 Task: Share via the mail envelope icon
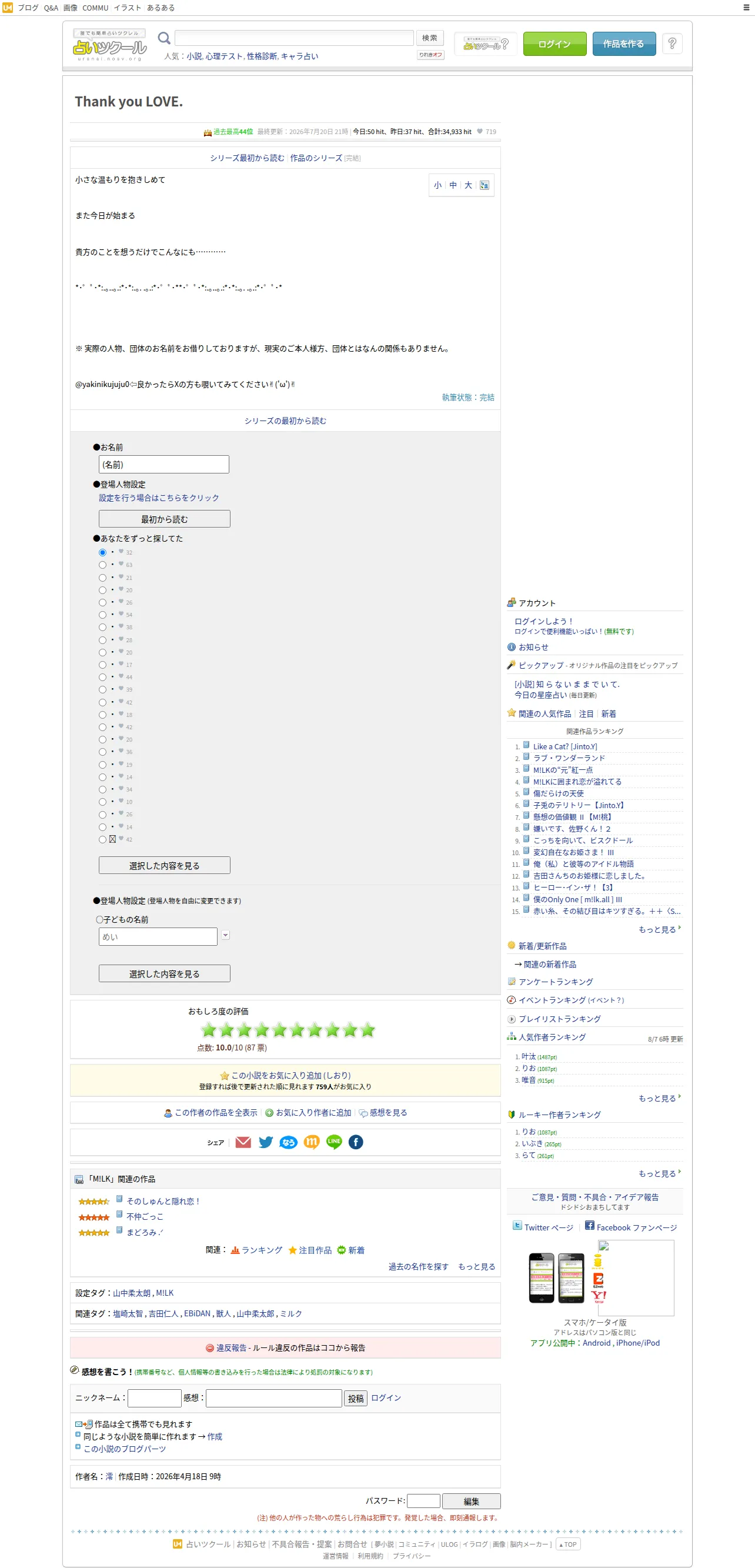[243, 1142]
